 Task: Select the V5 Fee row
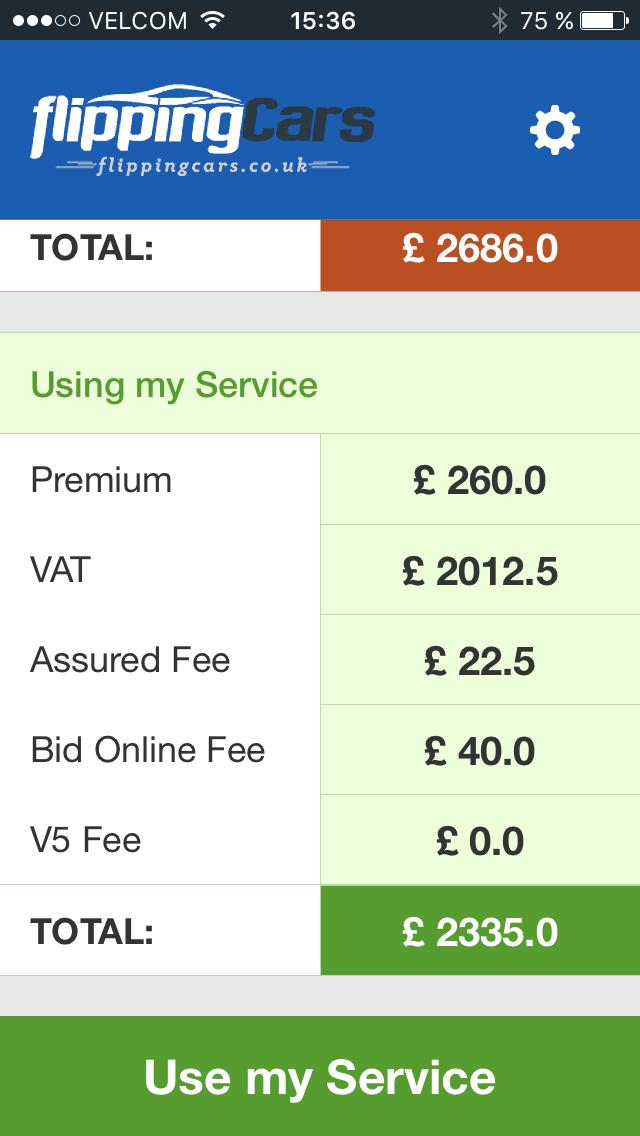(160, 840)
